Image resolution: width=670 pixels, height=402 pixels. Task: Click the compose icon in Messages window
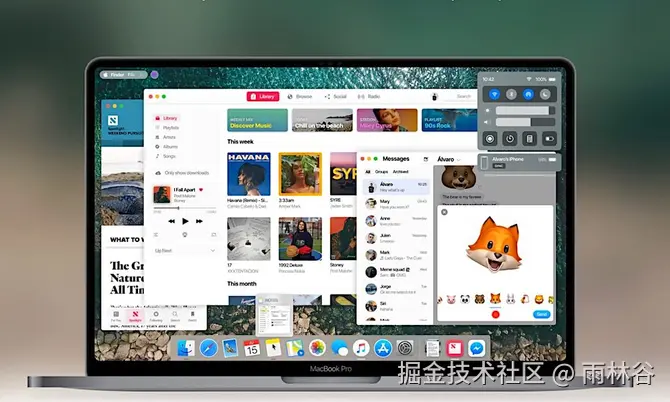click(426, 159)
